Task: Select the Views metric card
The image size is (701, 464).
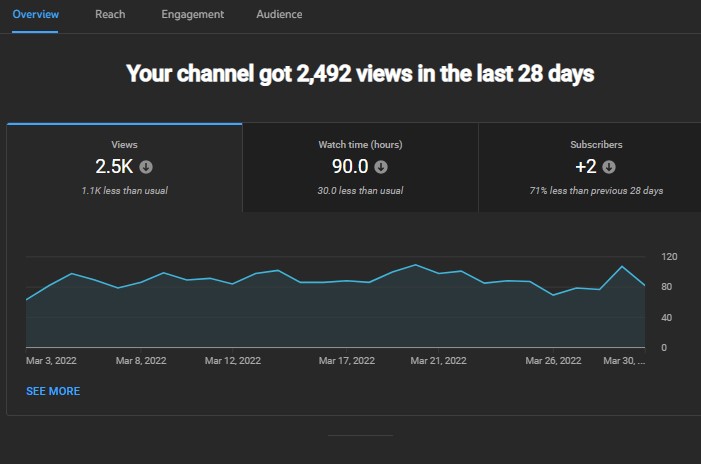Action: point(125,168)
